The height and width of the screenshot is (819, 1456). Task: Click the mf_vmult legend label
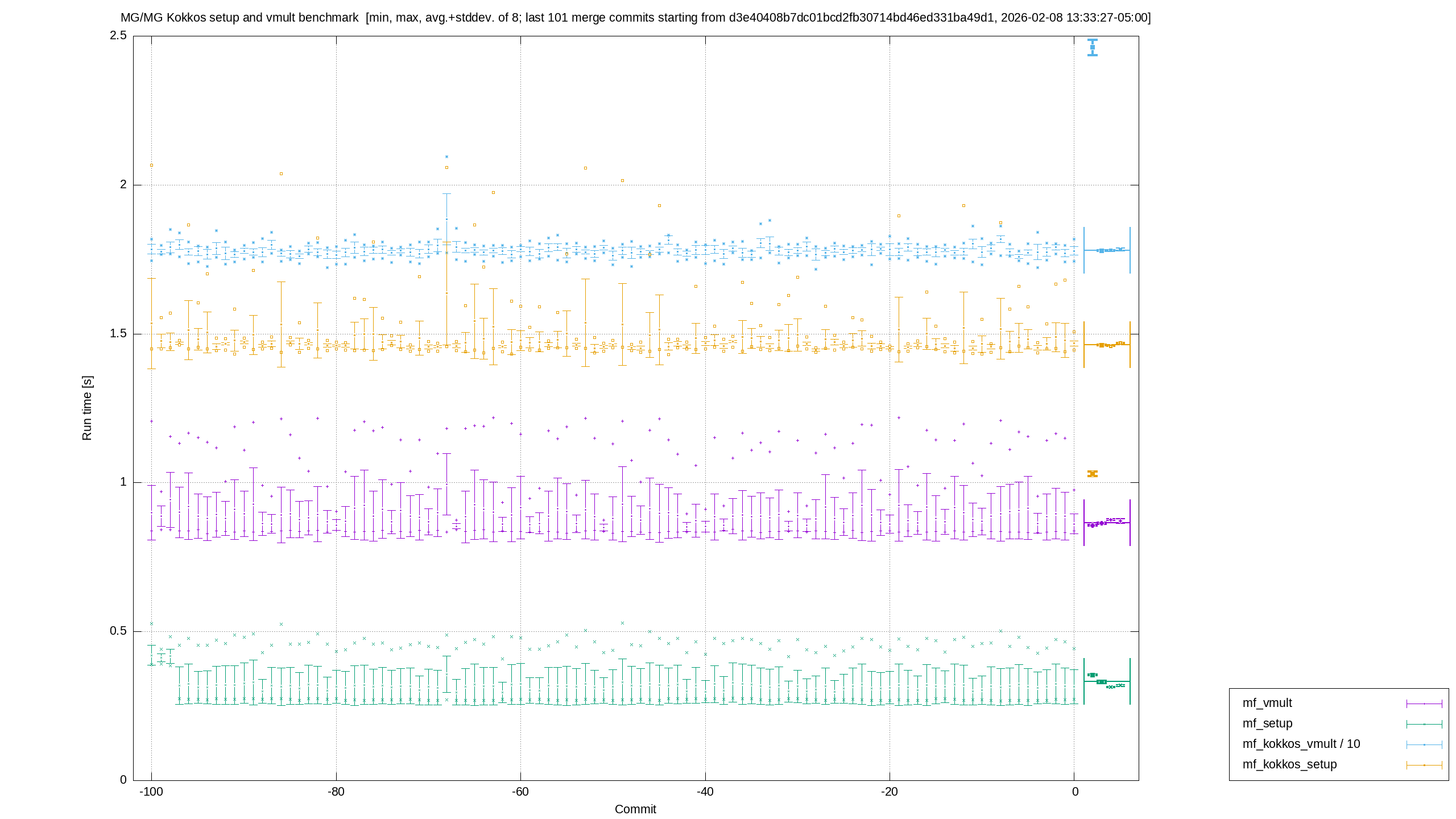click(1267, 703)
